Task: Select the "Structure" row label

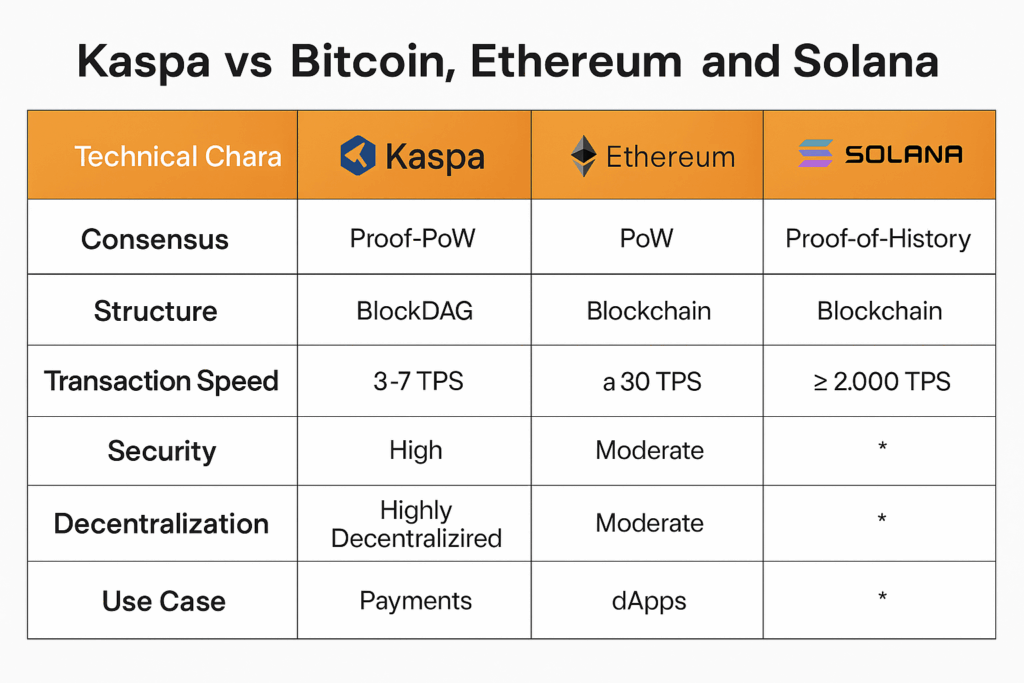Action: point(155,311)
